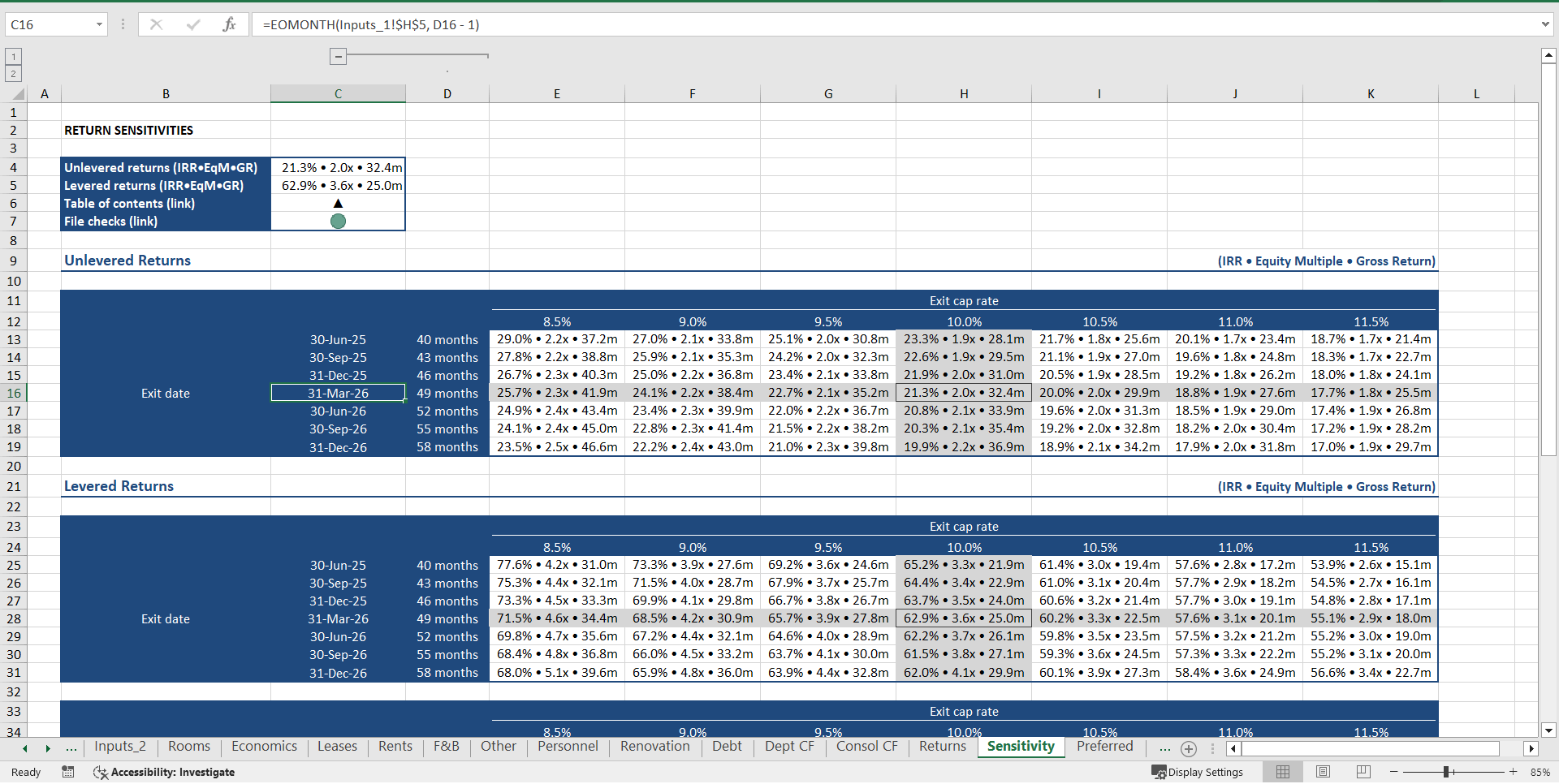Screen dimensions: 1559x784
Task: Confirm formula entry with checkmark icon
Action: 193,24
